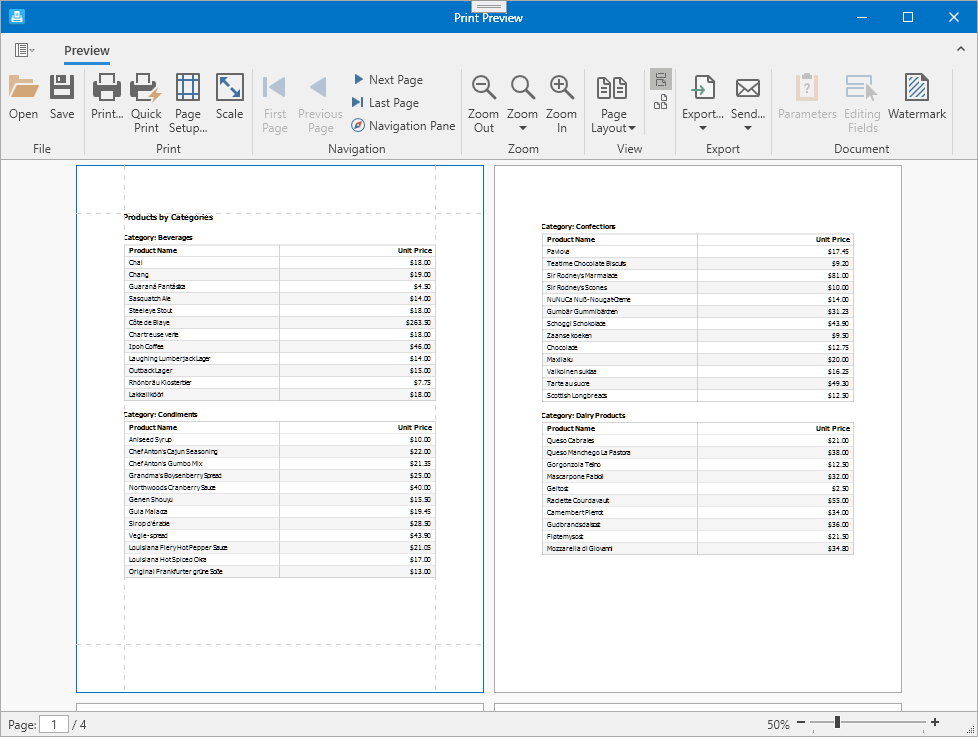Screen dimensions: 978x737
Task: Jump to the Last Page
Action: (385, 103)
